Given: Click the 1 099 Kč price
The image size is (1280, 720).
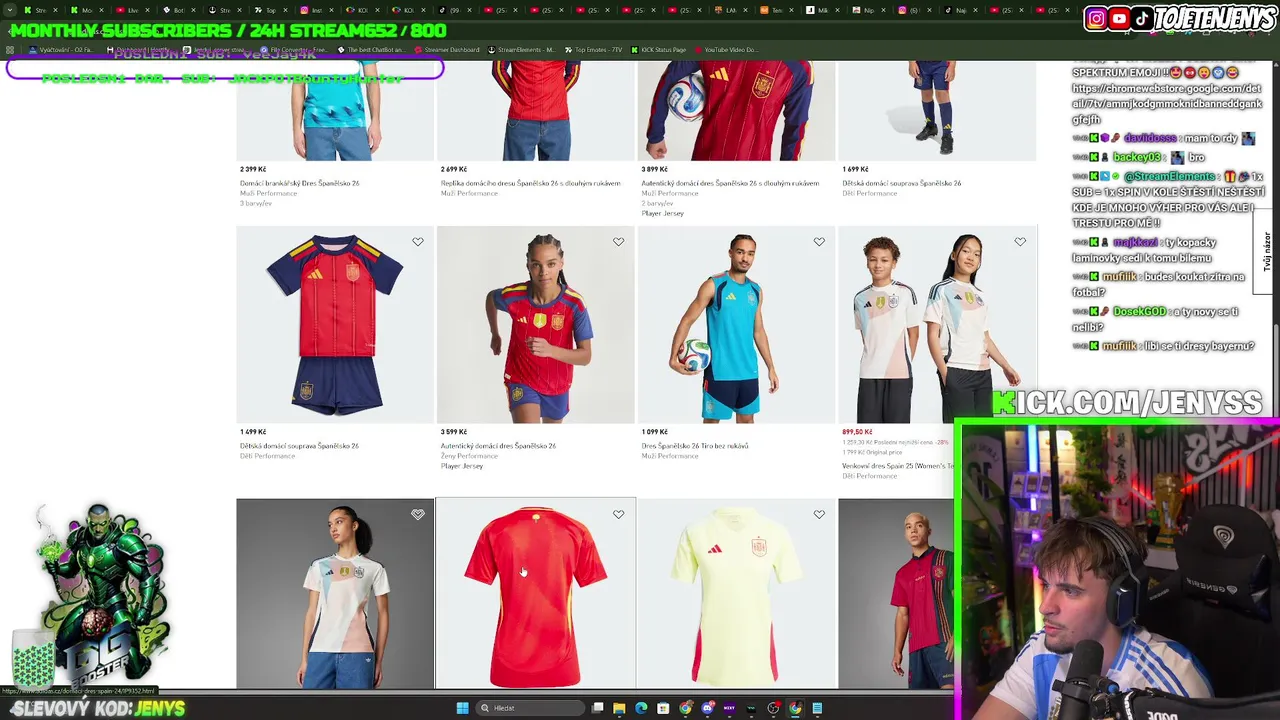Looking at the screenshot, I should 655,432.
